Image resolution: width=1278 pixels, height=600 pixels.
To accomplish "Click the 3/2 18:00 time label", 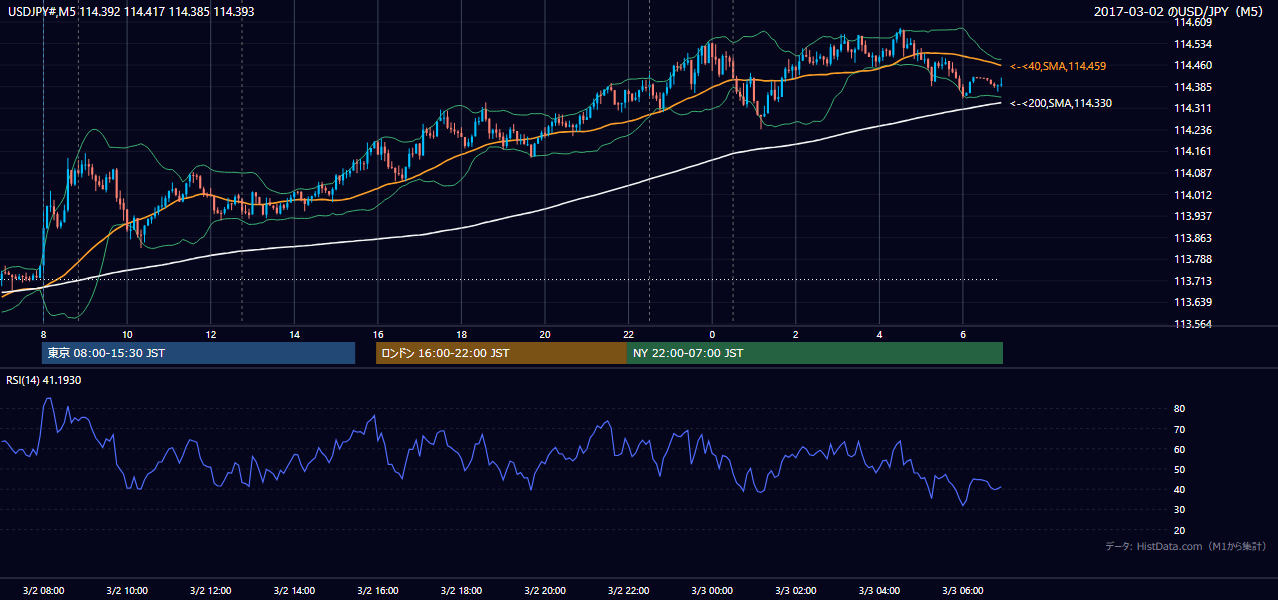I will pos(461,591).
